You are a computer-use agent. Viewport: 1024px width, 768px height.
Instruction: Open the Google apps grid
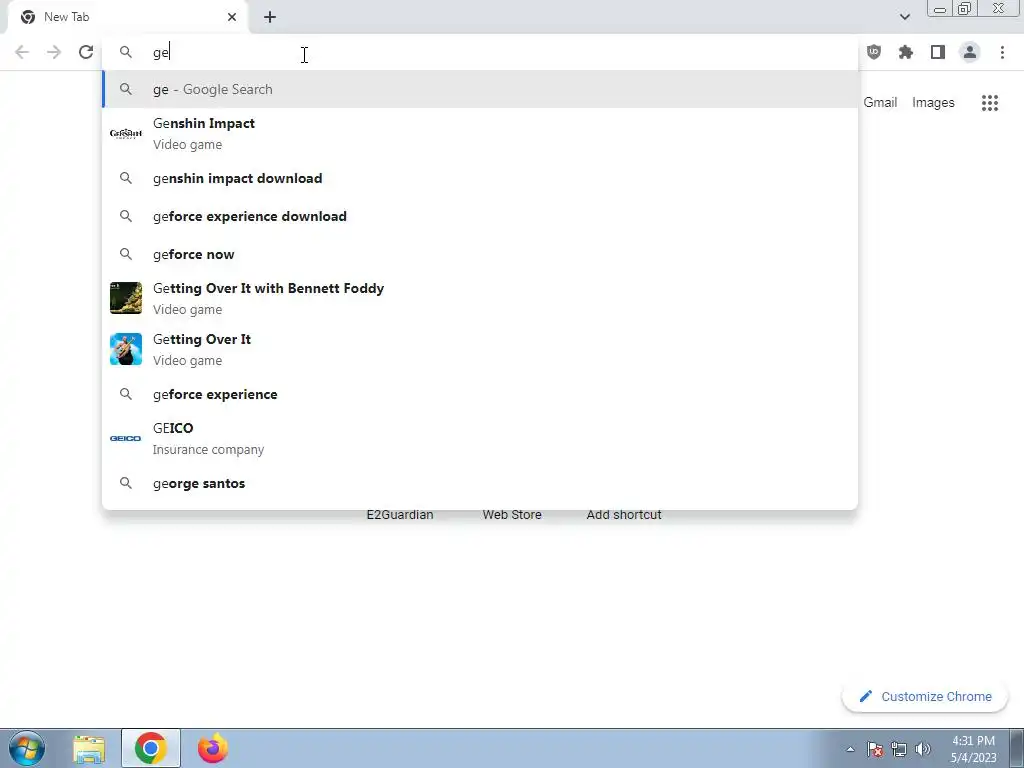coord(990,103)
